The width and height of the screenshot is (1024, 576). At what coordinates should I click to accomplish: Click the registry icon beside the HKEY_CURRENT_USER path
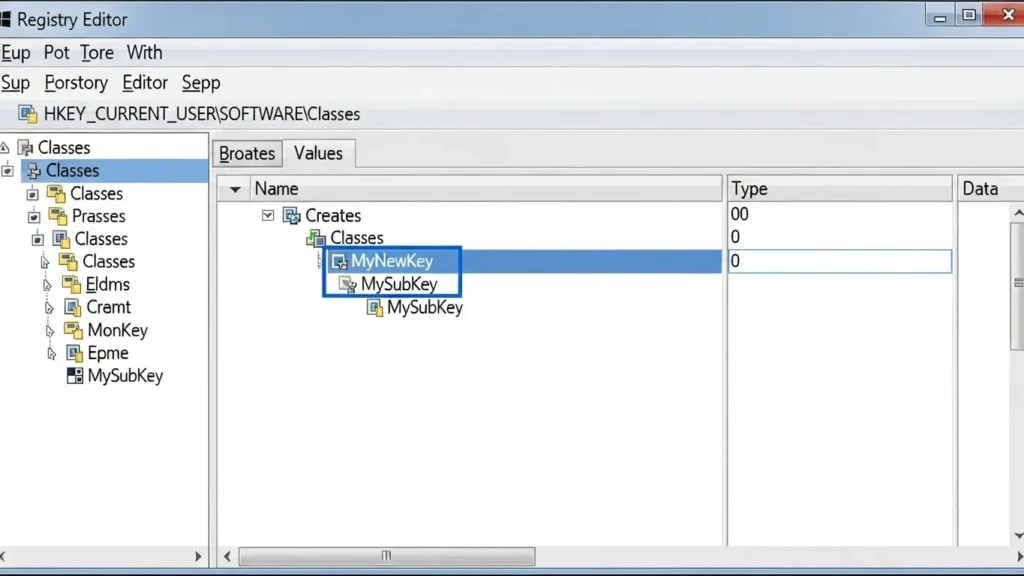pyautogui.click(x=28, y=114)
